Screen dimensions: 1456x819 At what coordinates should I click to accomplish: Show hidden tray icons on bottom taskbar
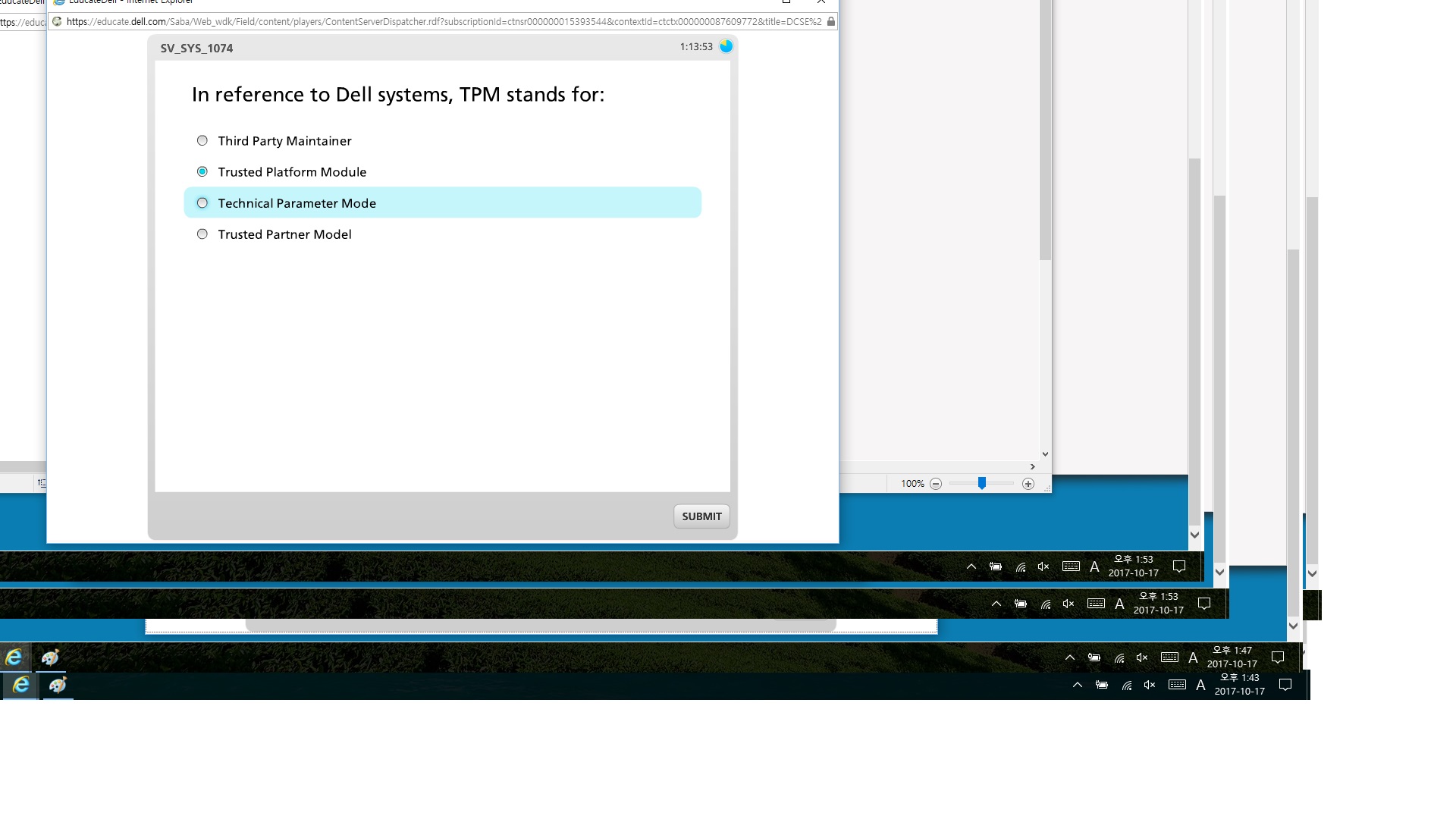[x=1077, y=685]
